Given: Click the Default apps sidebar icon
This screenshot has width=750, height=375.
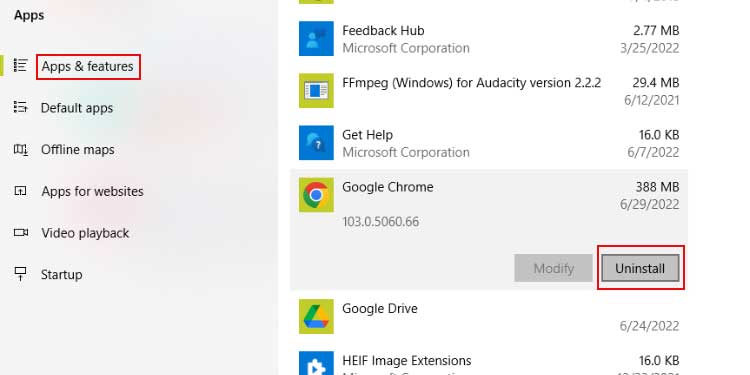Looking at the screenshot, I should tap(20, 107).
